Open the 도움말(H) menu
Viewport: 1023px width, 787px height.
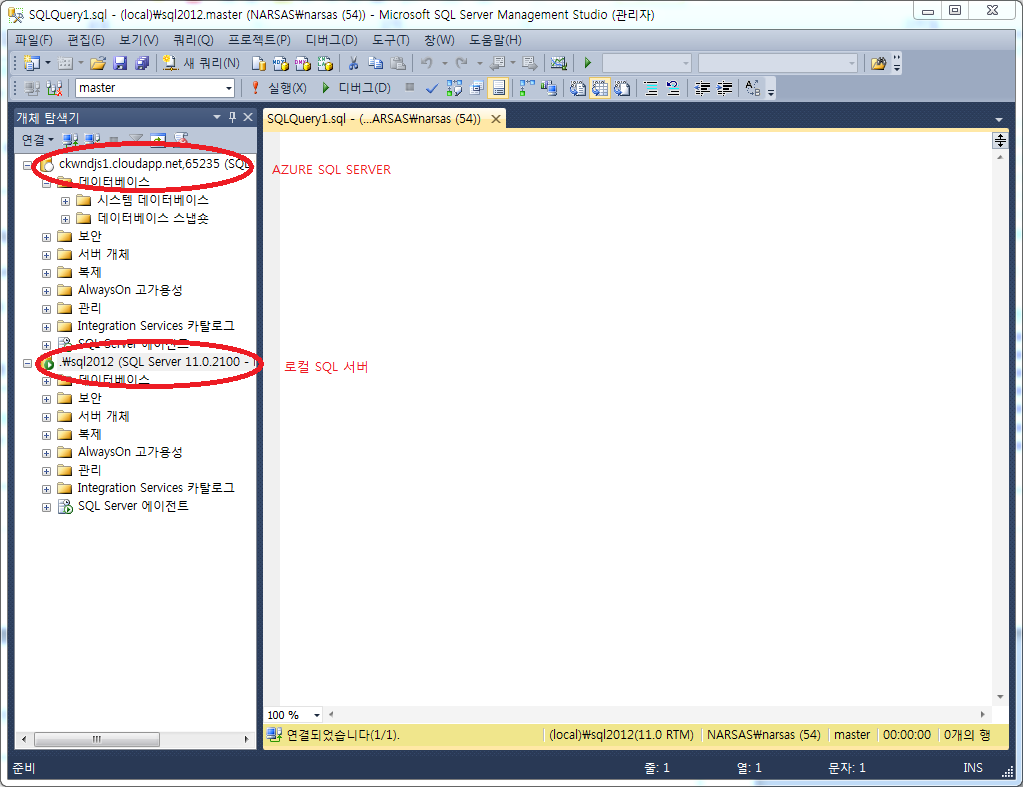tap(495, 40)
